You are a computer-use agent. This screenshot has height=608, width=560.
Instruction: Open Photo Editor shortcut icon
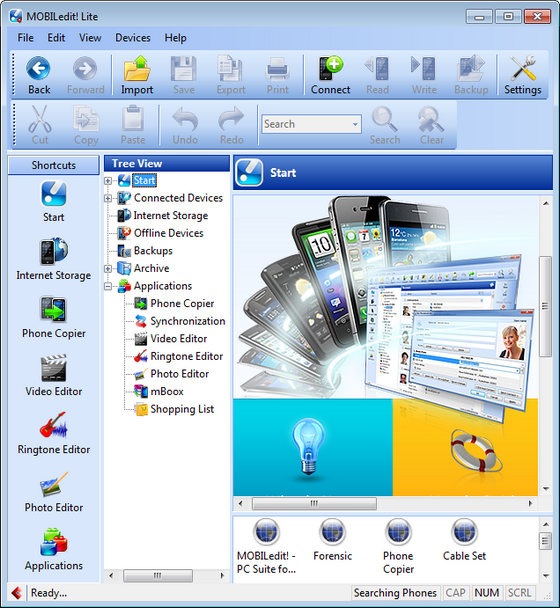pos(54,484)
